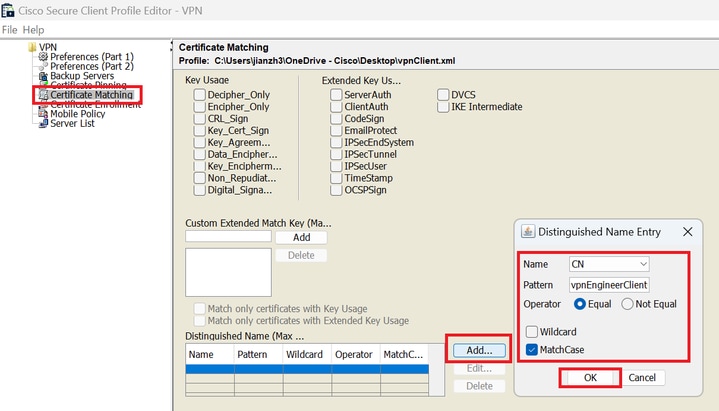Enable the Wildcard checkbox in dialog

point(531,332)
